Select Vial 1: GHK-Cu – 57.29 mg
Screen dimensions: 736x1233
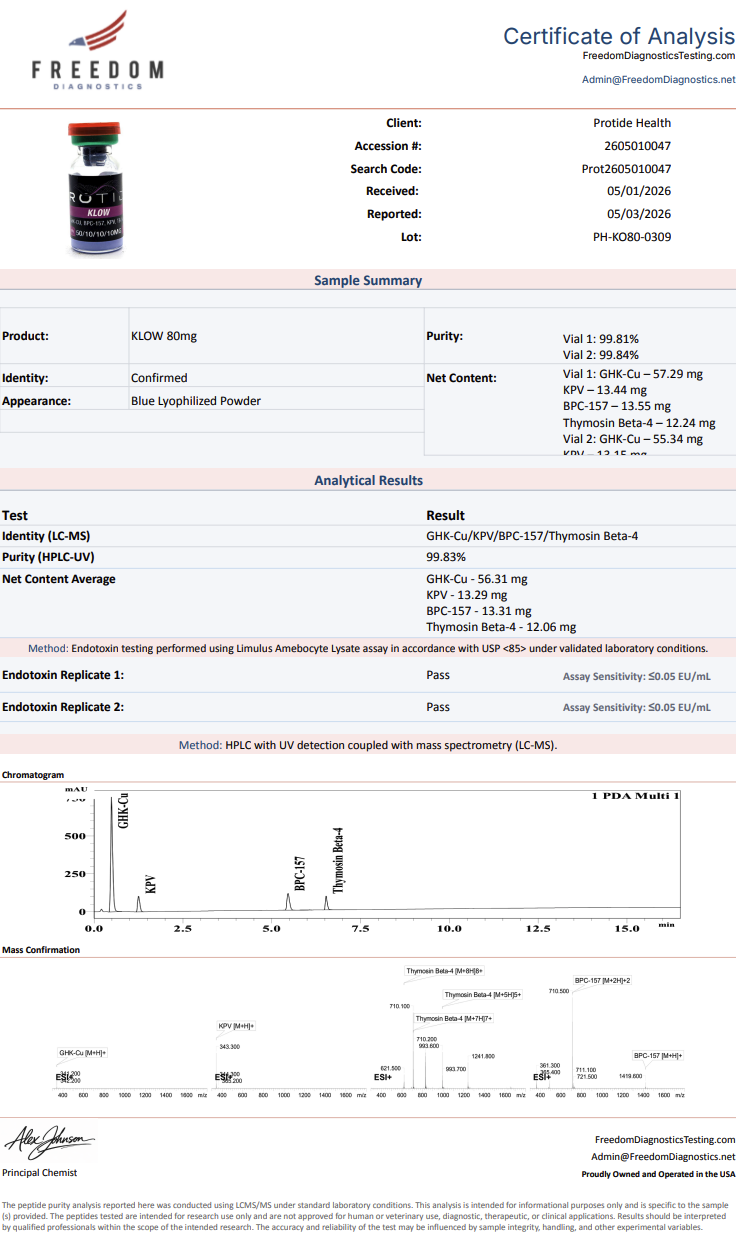[633, 374]
